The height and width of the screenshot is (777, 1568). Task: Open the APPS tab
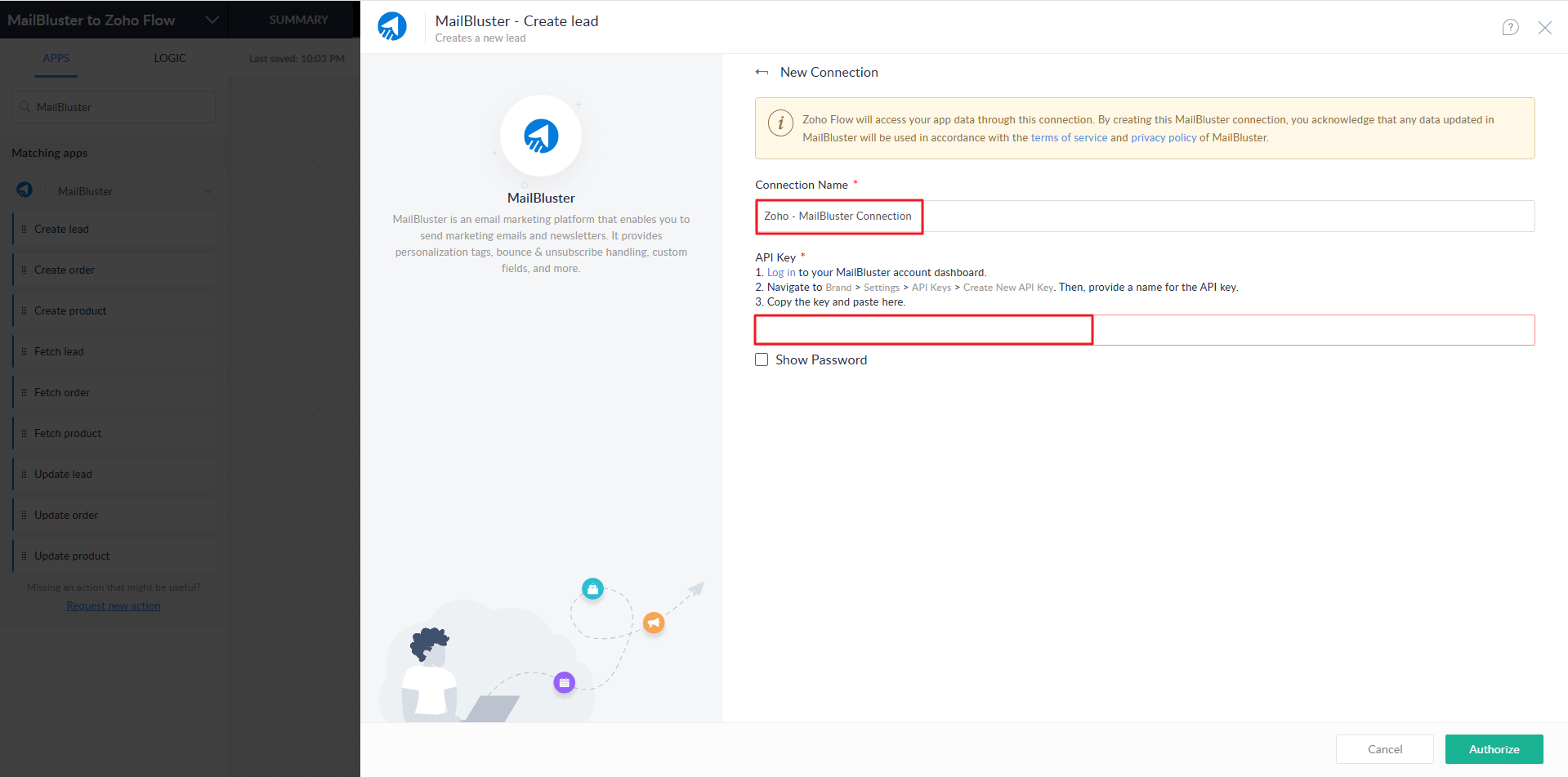56,58
